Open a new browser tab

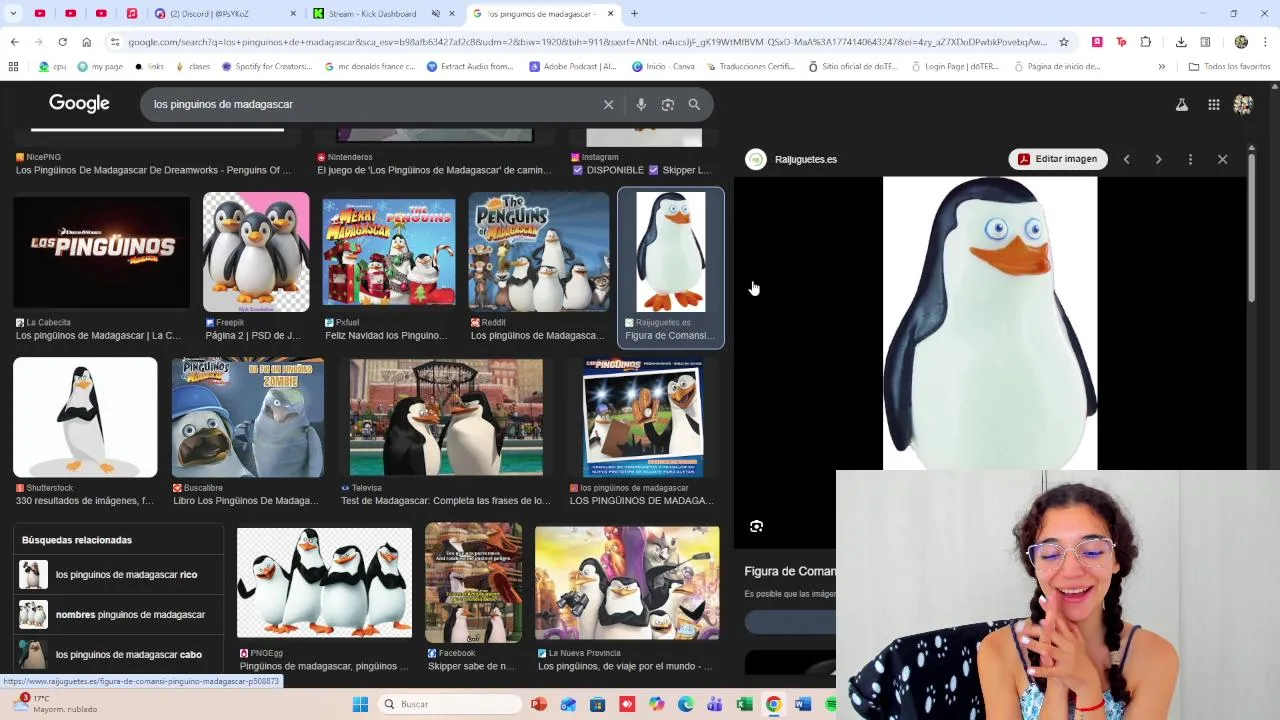coord(634,14)
